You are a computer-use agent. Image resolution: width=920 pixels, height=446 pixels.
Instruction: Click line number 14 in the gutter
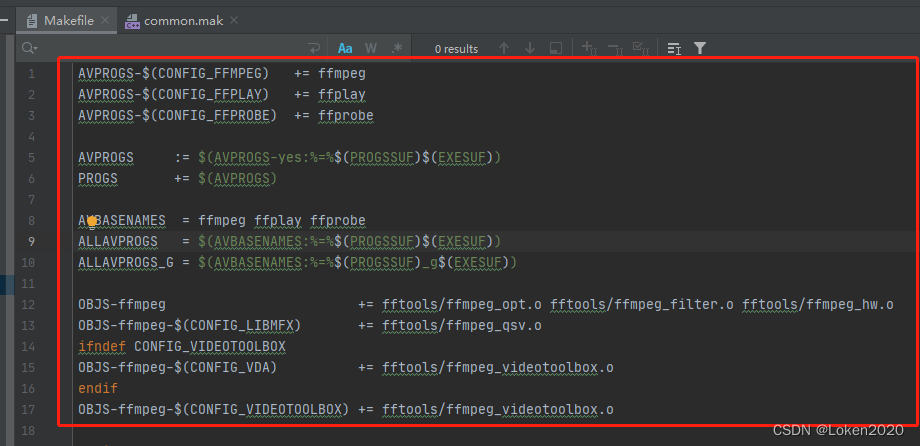pyautogui.click(x=28, y=347)
